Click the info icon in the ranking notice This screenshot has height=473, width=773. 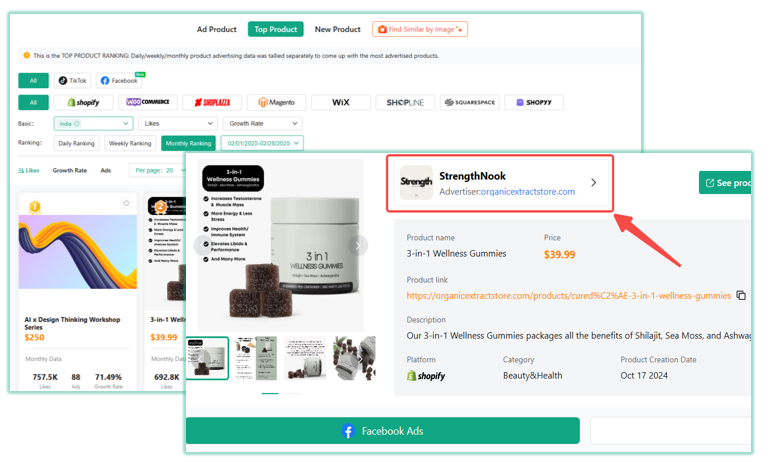27,55
